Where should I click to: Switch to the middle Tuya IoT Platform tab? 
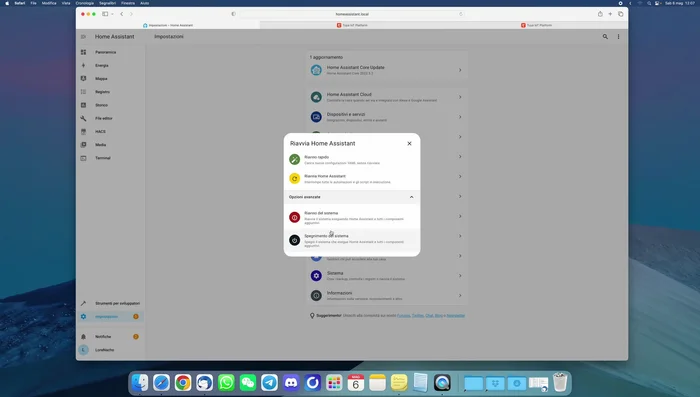coord(352,25)
